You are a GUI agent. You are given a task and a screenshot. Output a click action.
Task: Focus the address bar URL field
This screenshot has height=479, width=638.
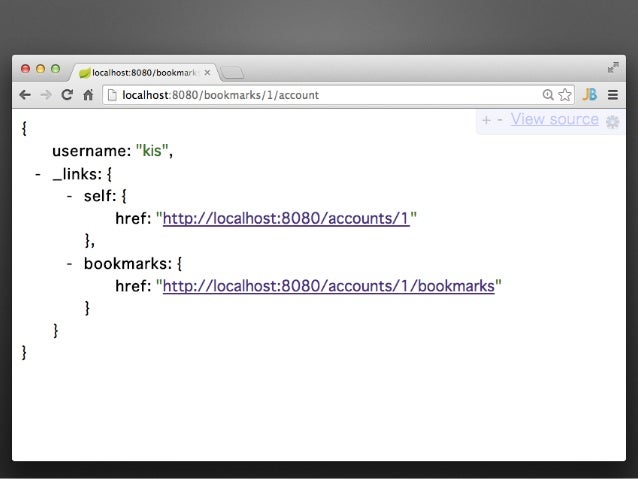[x=338, y=95]
